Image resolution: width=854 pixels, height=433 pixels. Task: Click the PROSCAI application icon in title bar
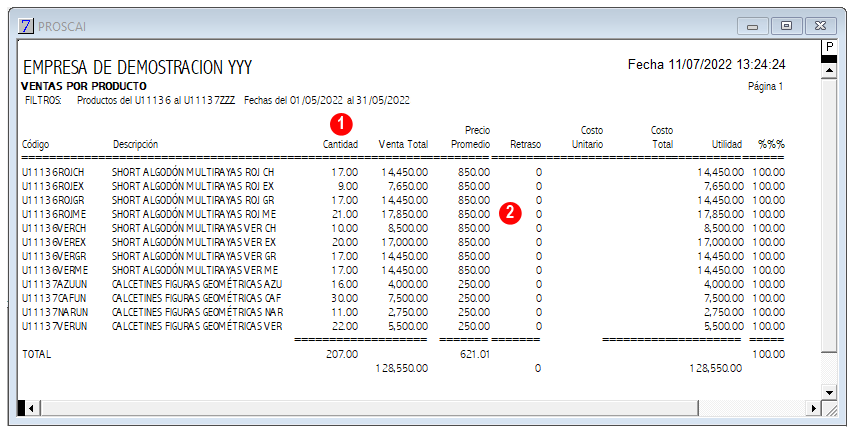pos(26,26)
